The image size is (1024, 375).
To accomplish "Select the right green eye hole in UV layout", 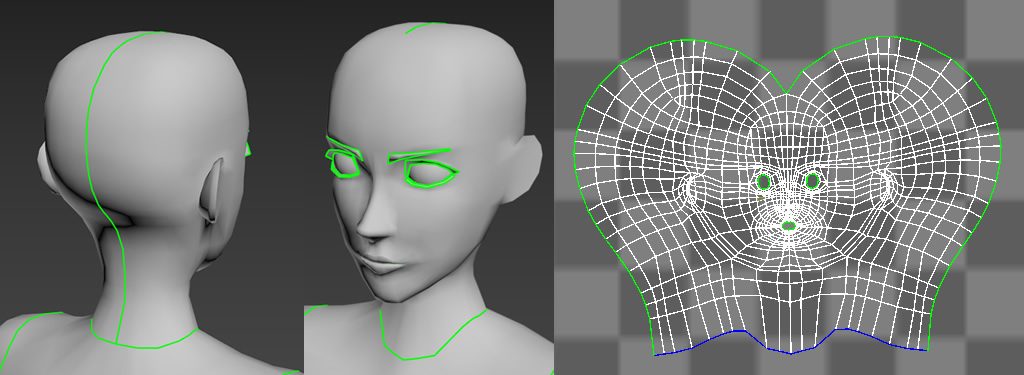I will tap(812, 180).
